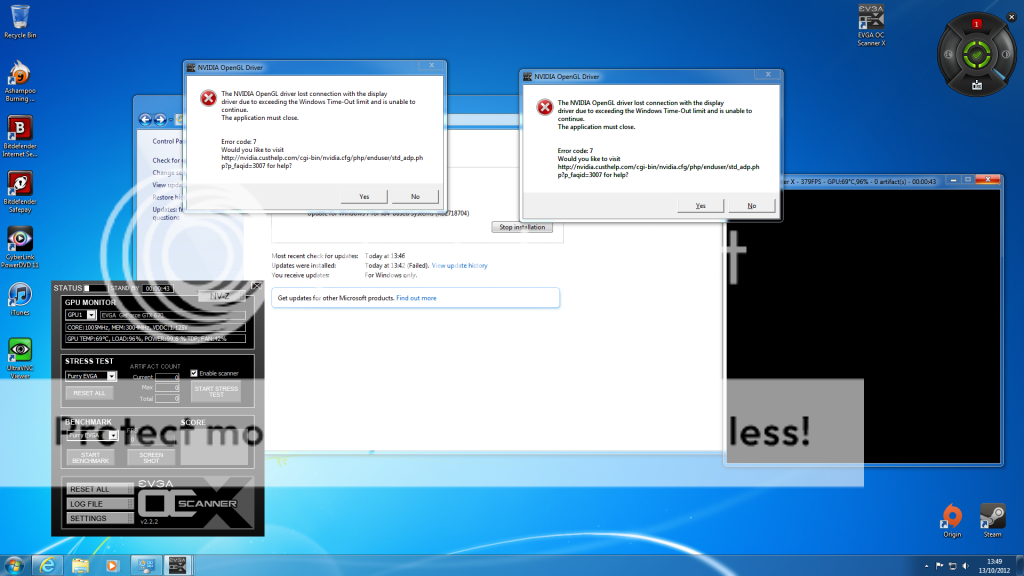
Task: Click the Forward arrow in Windows Update window
Action: coord(160,120)
